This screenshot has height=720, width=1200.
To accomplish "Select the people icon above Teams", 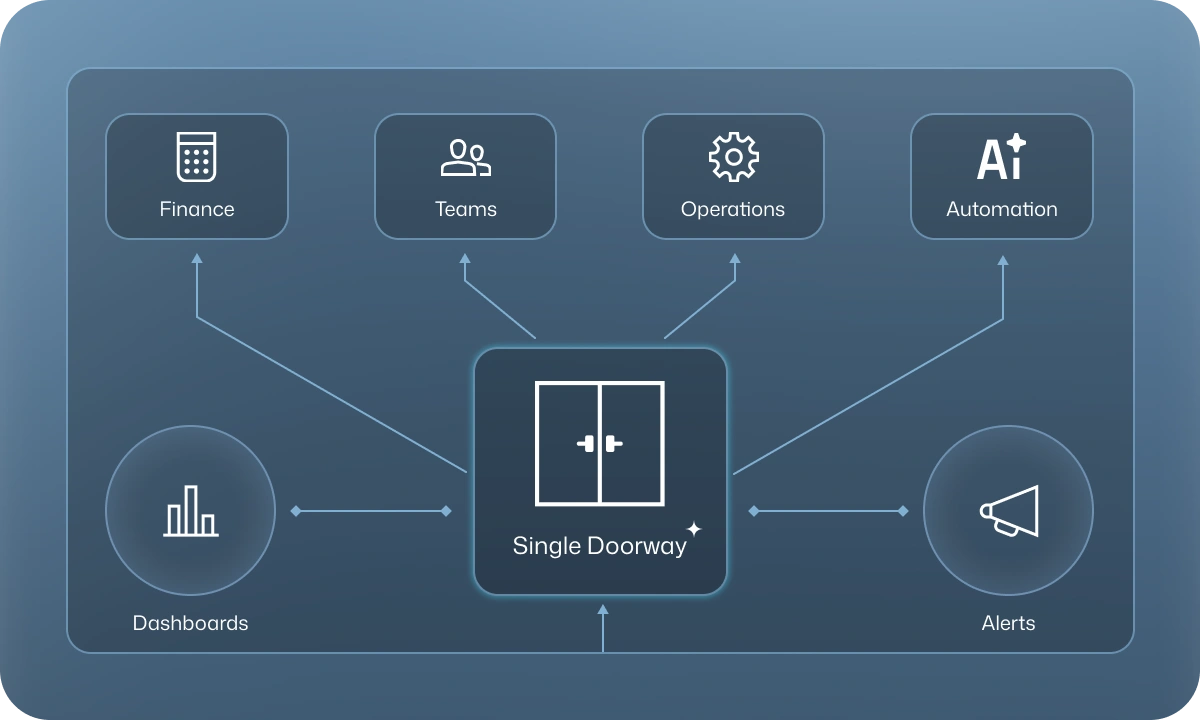I will pos(464,157).
